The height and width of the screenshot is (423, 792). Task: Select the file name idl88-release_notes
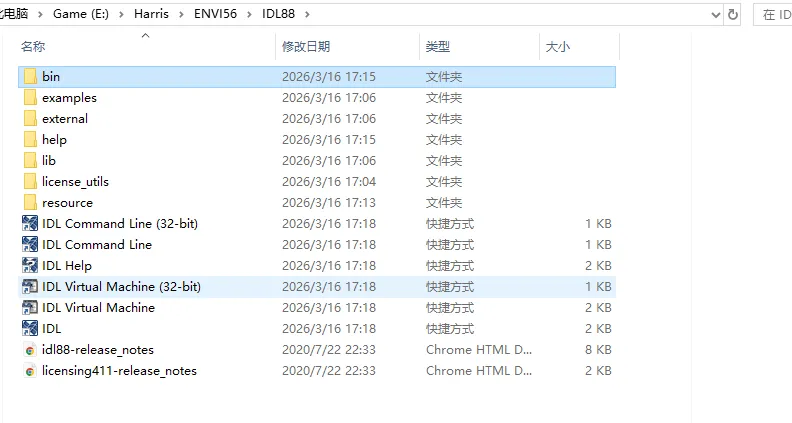pos(98,350)
